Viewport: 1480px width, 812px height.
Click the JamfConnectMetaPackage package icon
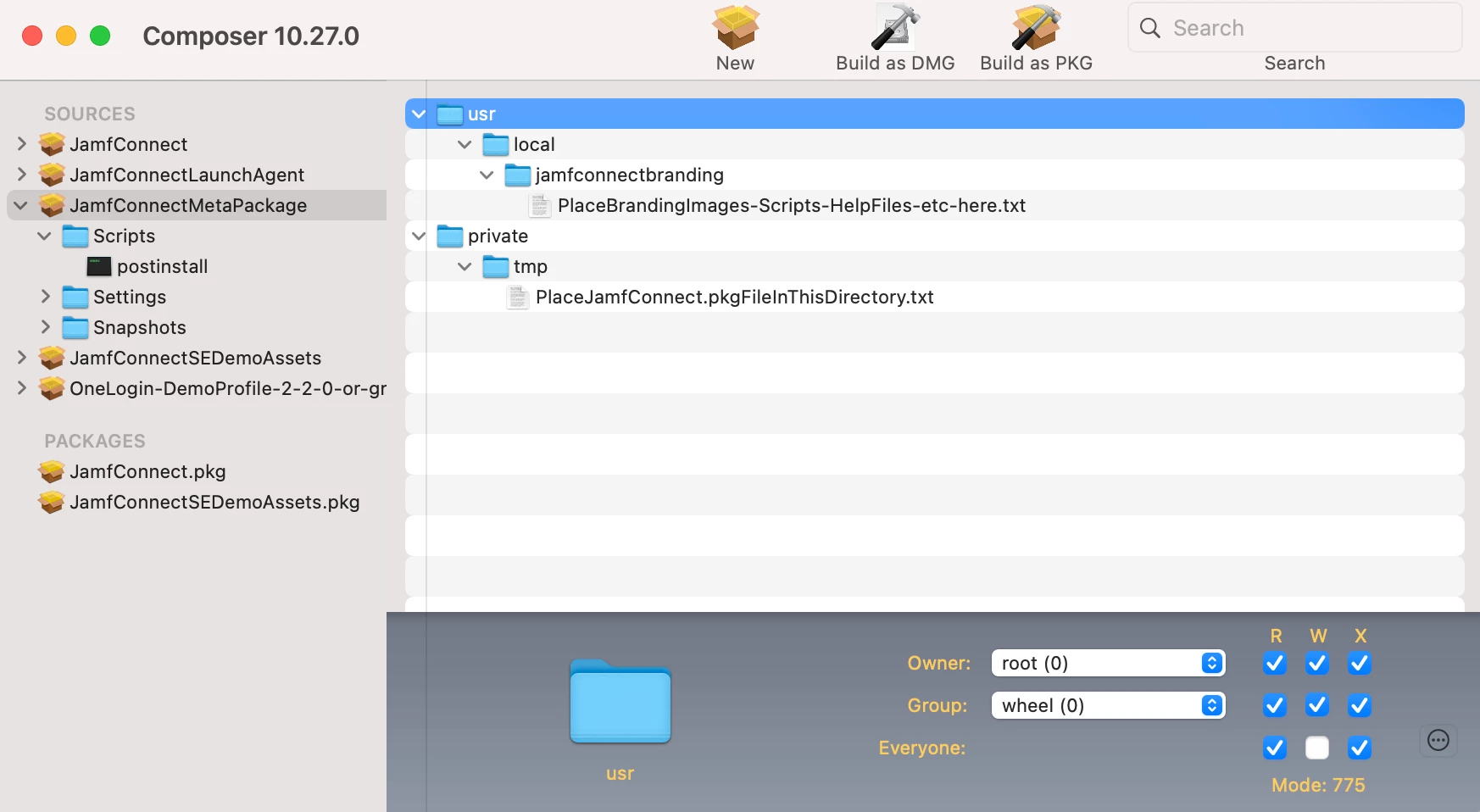(x=52, y=205)
